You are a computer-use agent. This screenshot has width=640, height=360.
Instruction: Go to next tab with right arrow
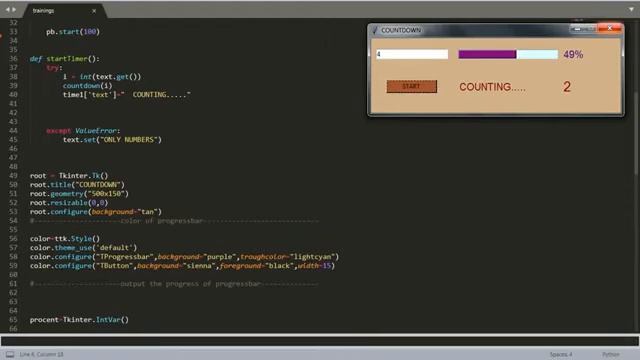click(14, 9)
